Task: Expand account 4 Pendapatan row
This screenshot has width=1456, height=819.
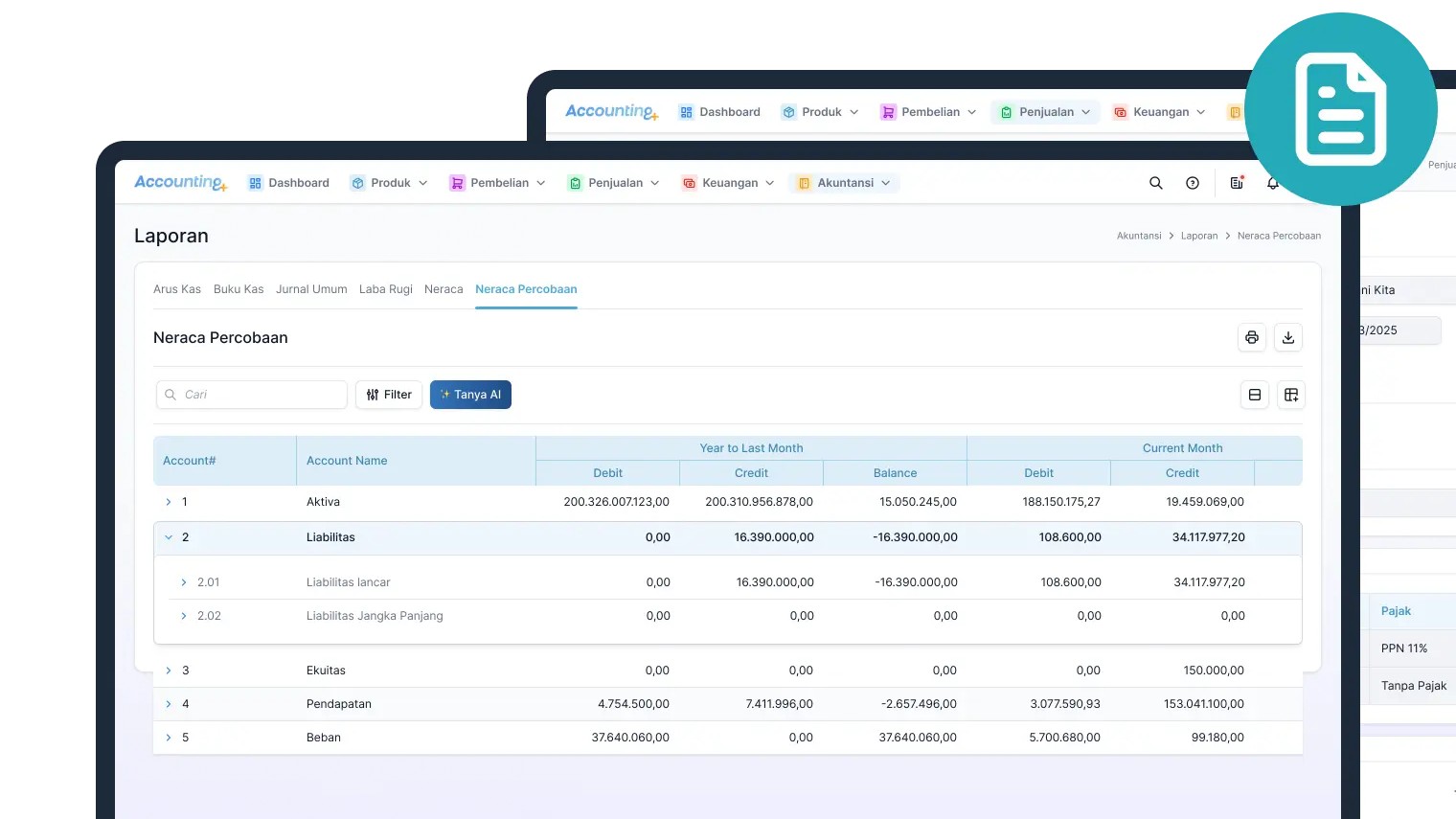Action: click(169, 704)
